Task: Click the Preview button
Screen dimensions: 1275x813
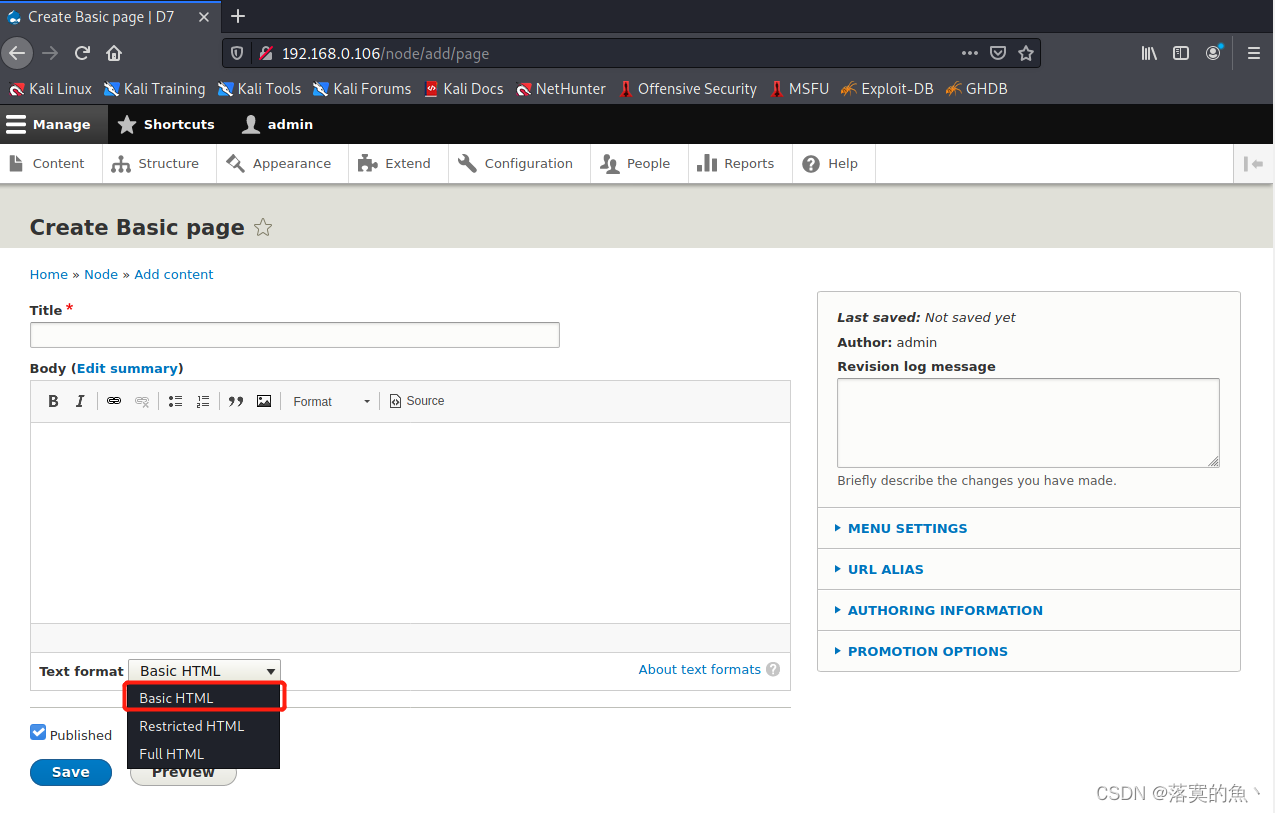Action: click(184, 775)
